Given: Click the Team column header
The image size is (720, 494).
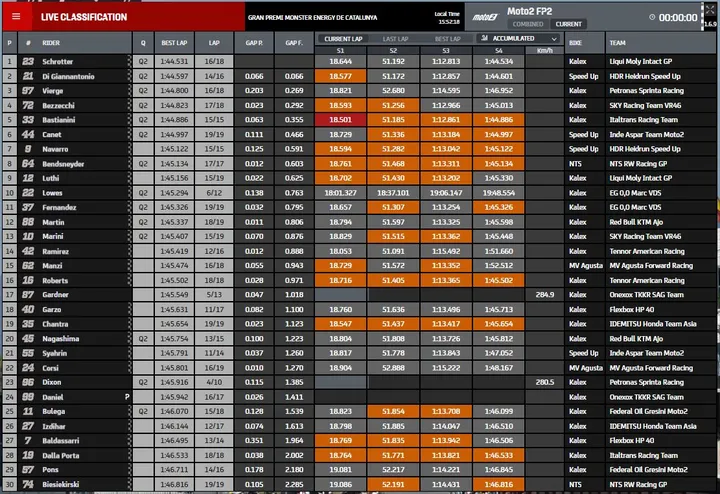Looking at the screenshot, I should [617, 43].
